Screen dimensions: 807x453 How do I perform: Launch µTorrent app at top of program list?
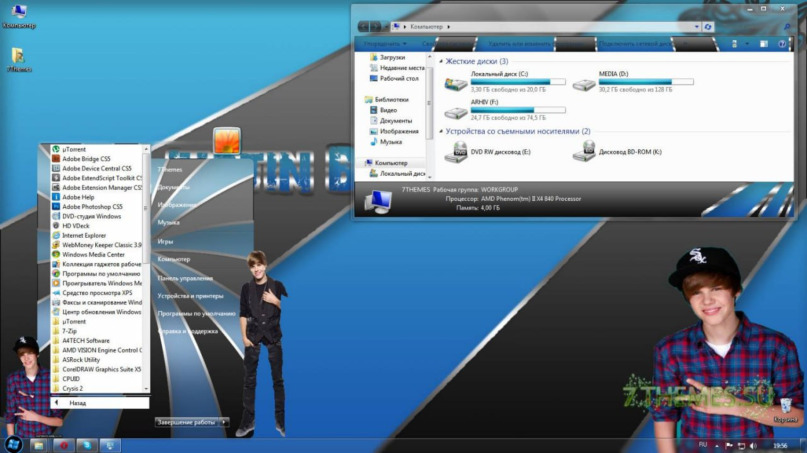pyautogui.click(x=74, y=149)
